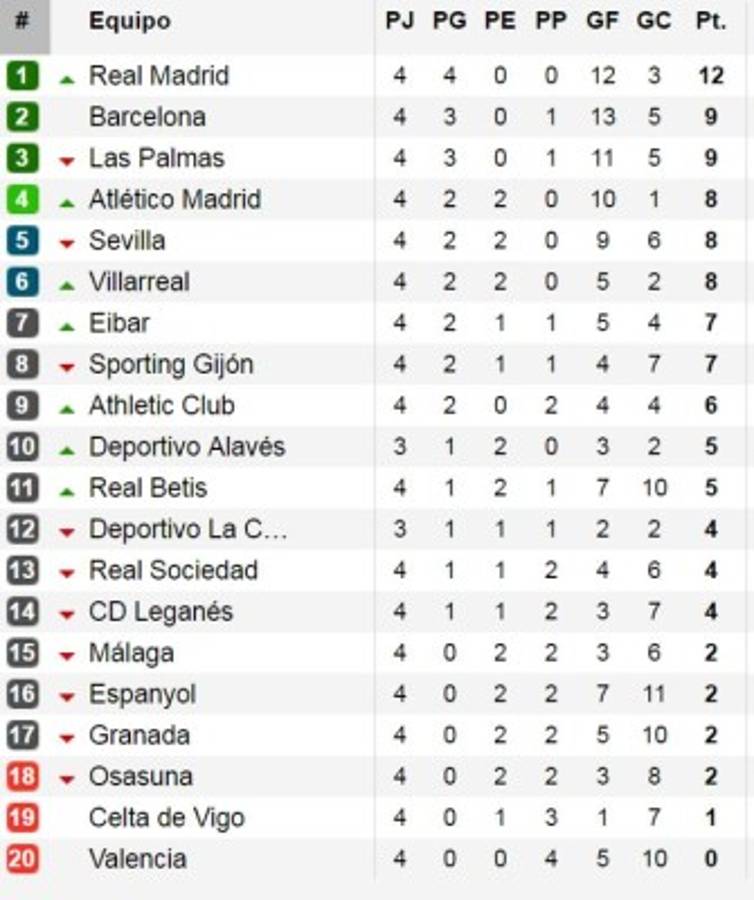Click the green up arrow beside Eibar
Image resolution: width=754 pixels, height=900 pixels.
(67, 325)
